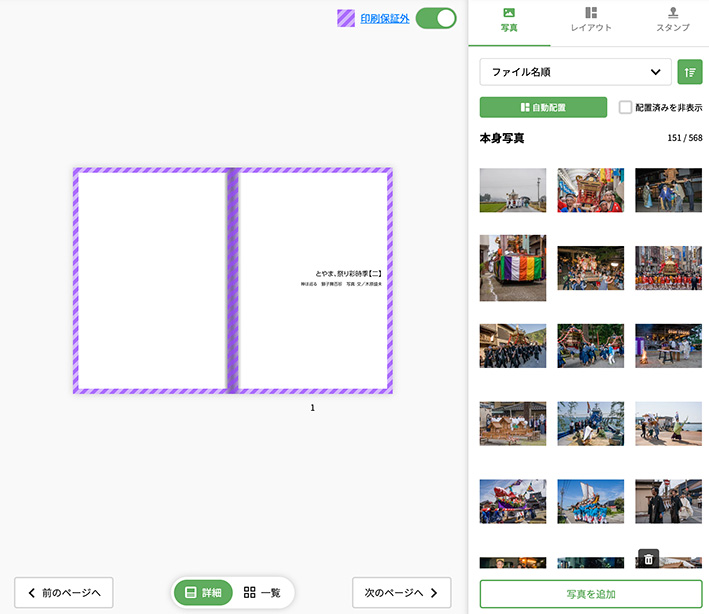Click the right page of the spread

coord(313,280)
